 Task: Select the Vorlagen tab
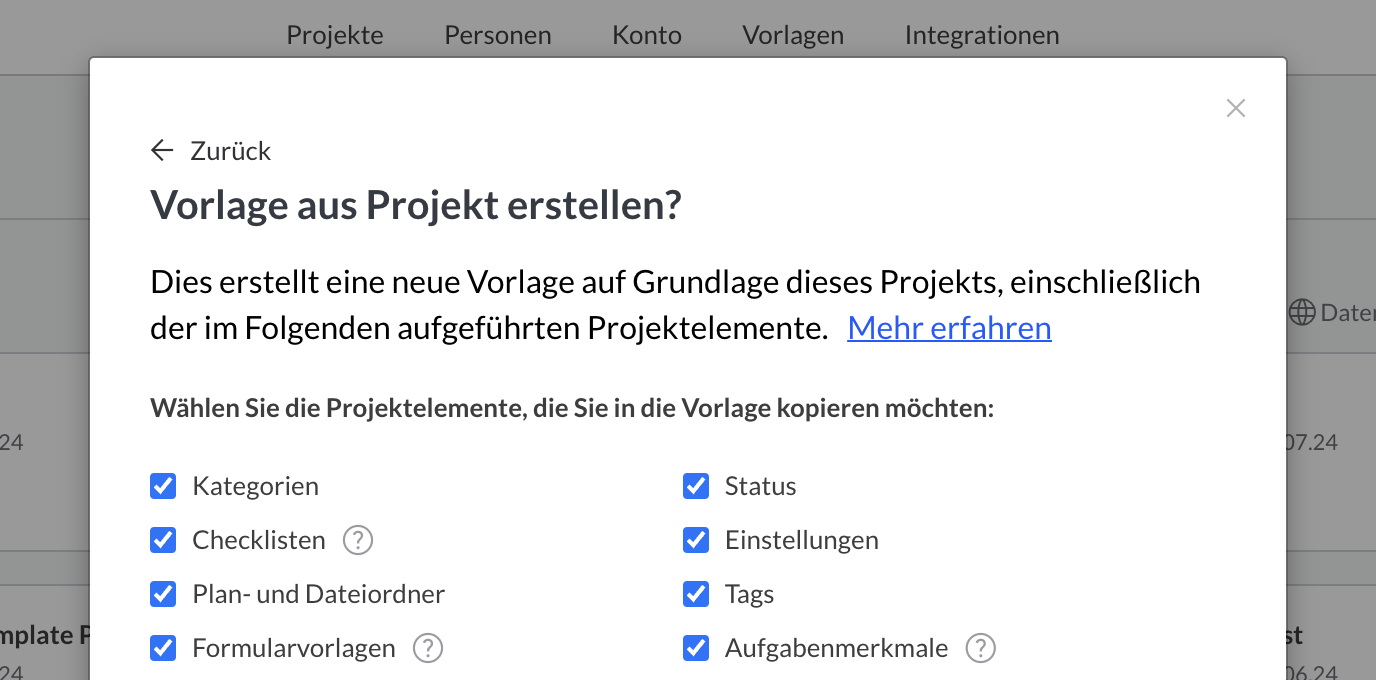(x=793, y=35)
